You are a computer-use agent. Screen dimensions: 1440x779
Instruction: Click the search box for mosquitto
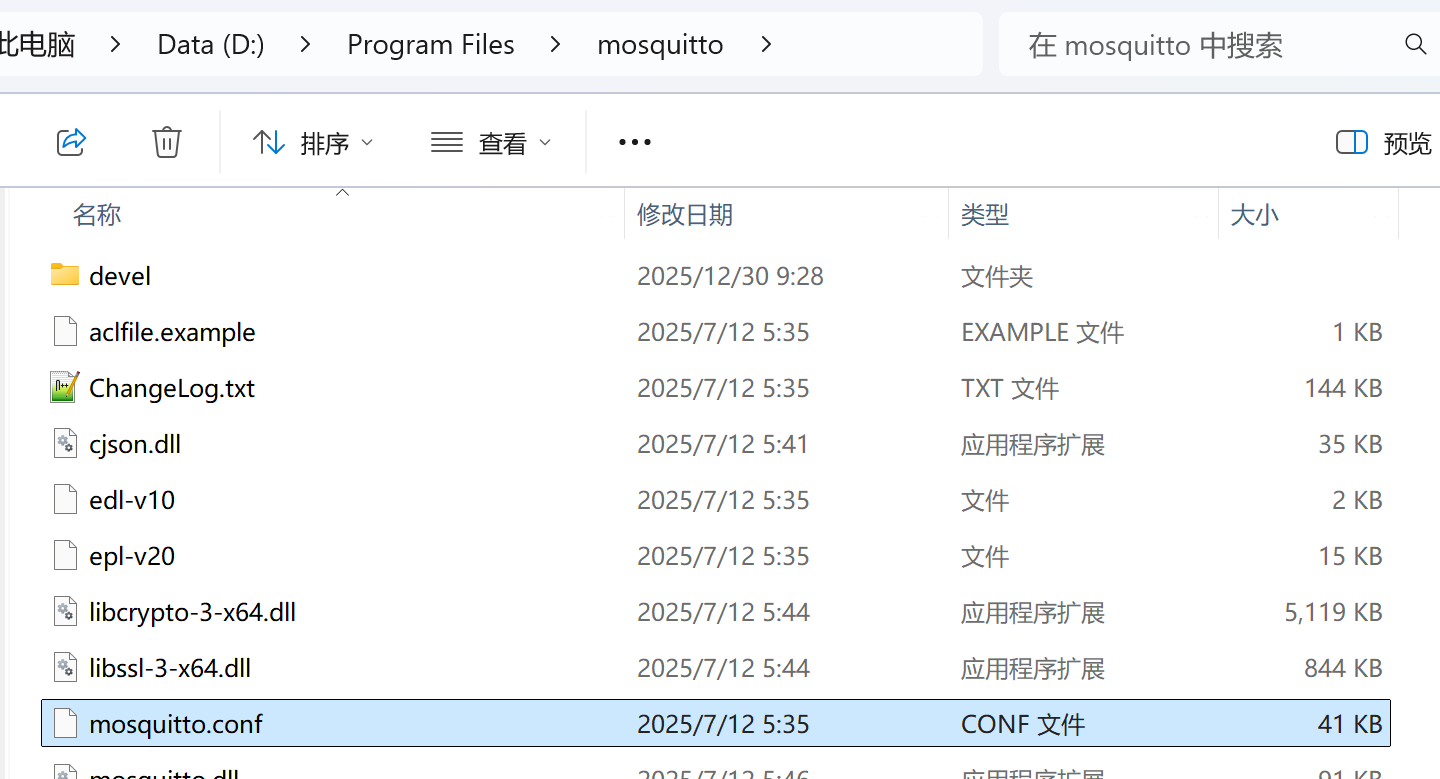click(1219, 44)
